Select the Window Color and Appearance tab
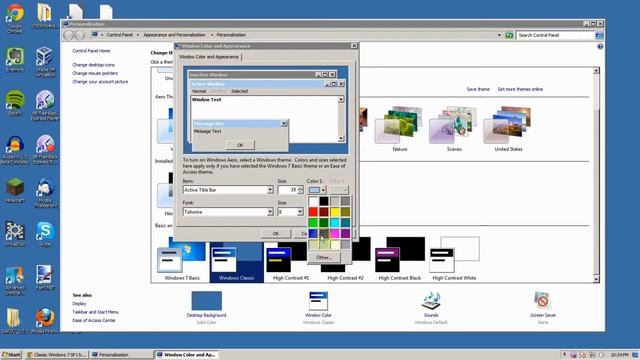This screenshot has width=640, height=360. 209,57
